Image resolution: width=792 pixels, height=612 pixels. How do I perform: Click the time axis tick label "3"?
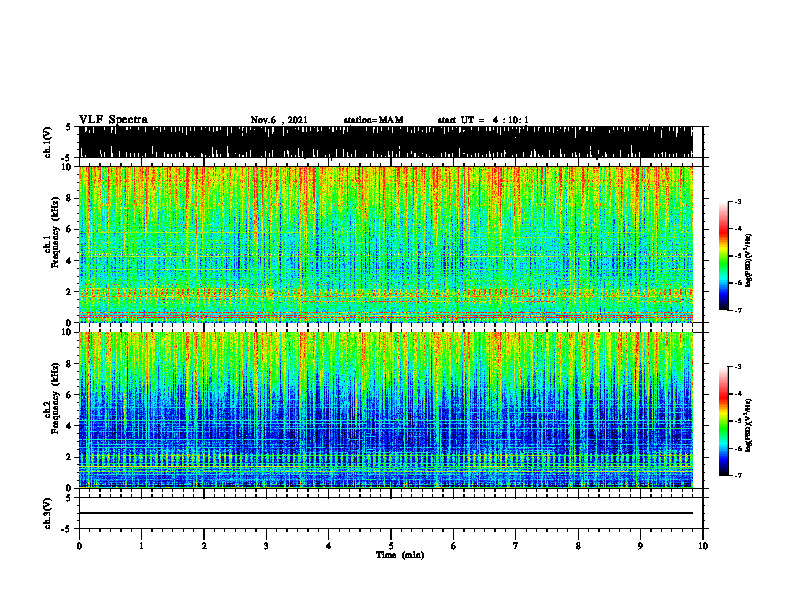[266, 546]
